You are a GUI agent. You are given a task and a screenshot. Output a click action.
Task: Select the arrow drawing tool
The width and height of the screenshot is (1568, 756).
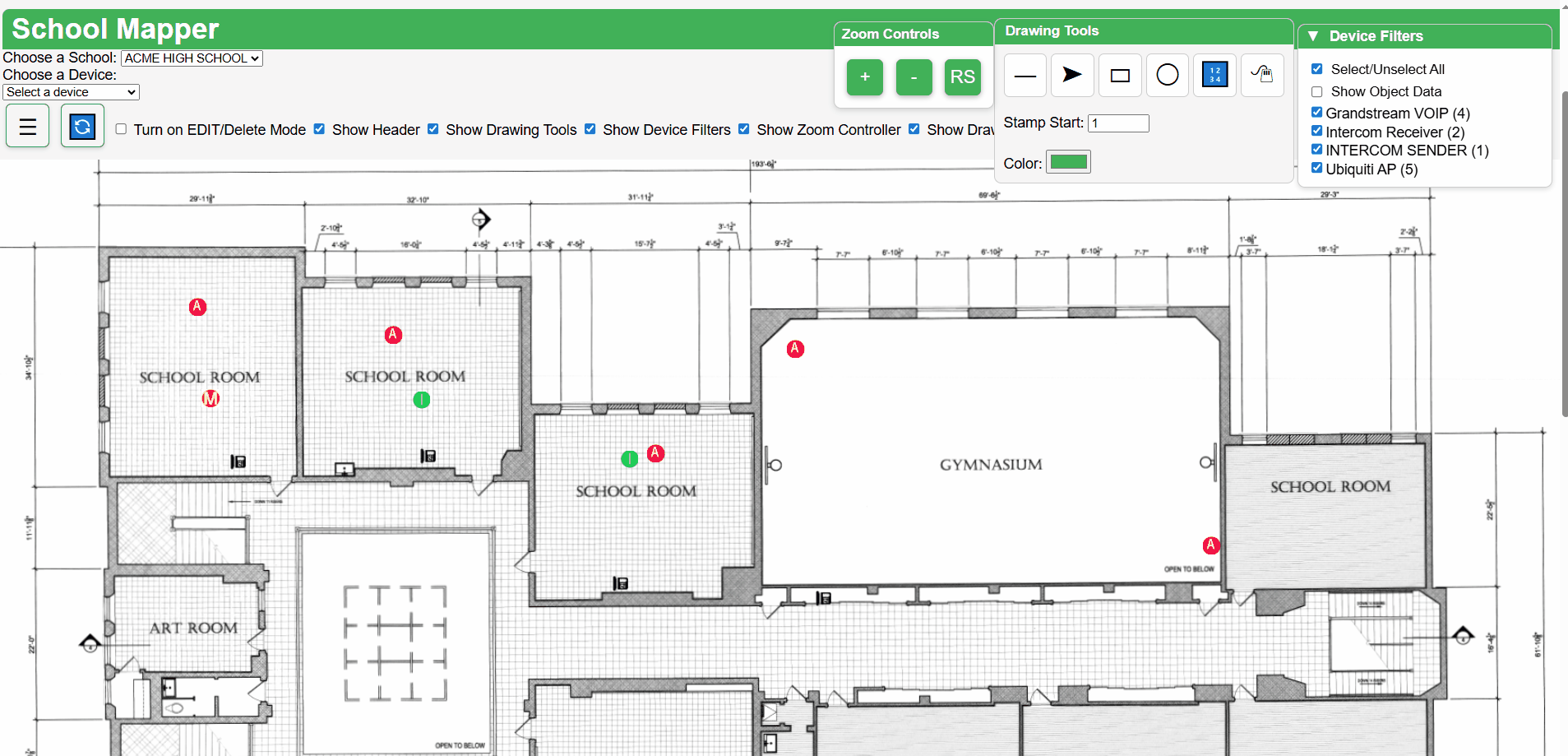click(x=1072, y=76)
